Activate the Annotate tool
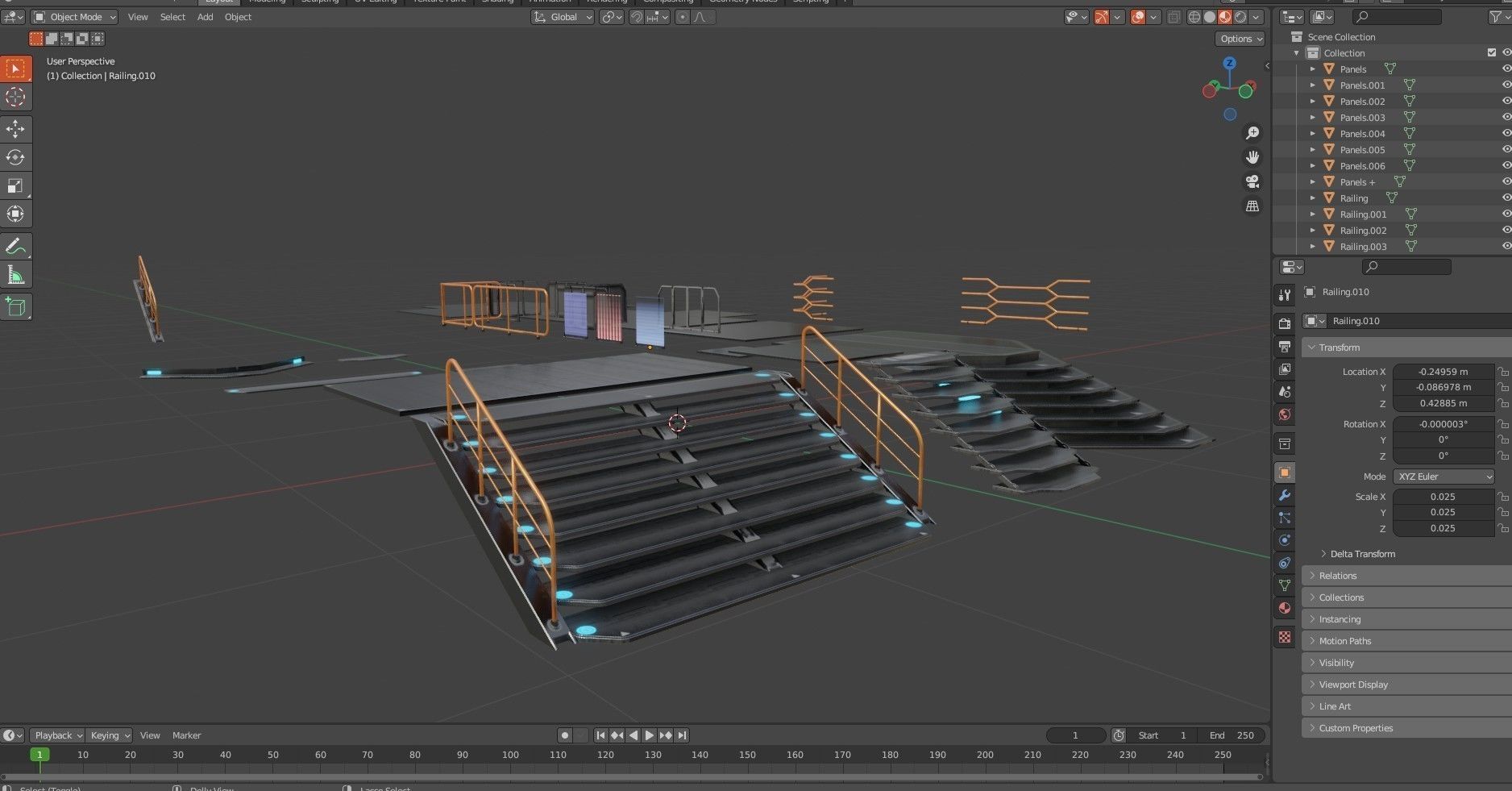1512x791 pixels. [x=15, y=247]
